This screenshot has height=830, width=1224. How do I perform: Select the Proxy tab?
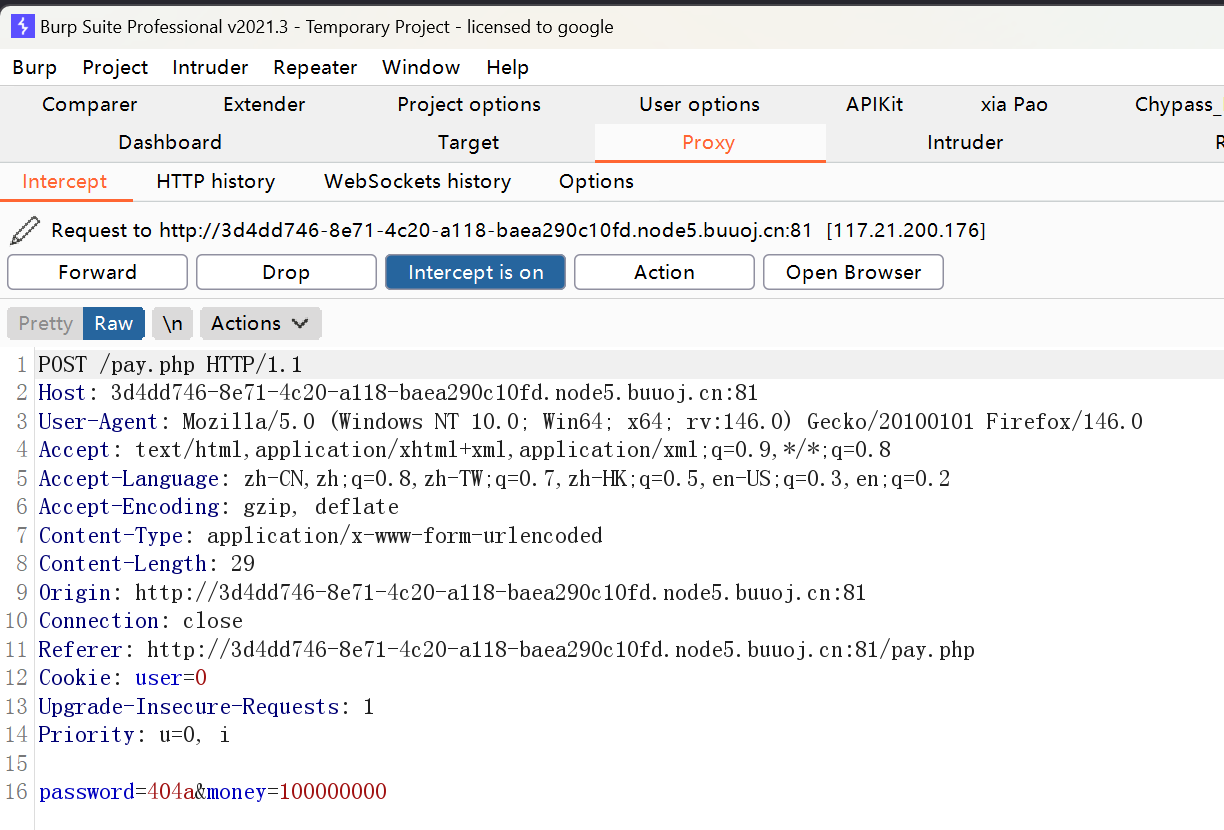(709, 142)
